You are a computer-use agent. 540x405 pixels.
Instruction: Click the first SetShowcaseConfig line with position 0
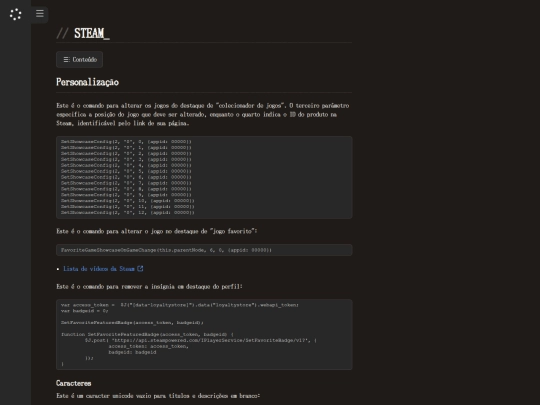[x=126, y=142]
